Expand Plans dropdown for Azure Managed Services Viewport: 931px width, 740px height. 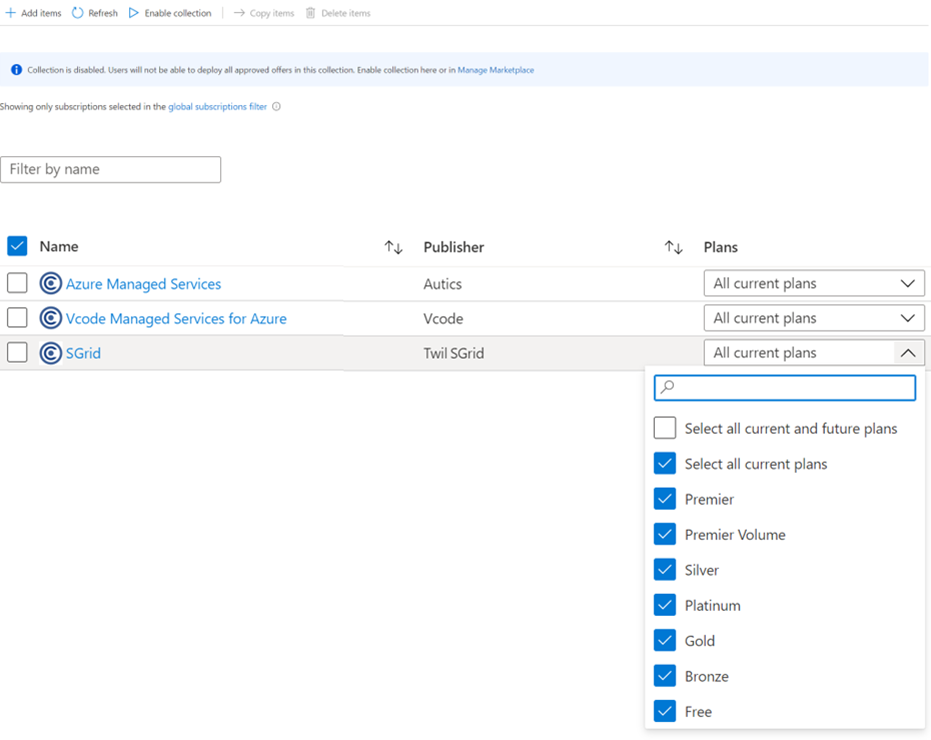[x=814, y=284]
